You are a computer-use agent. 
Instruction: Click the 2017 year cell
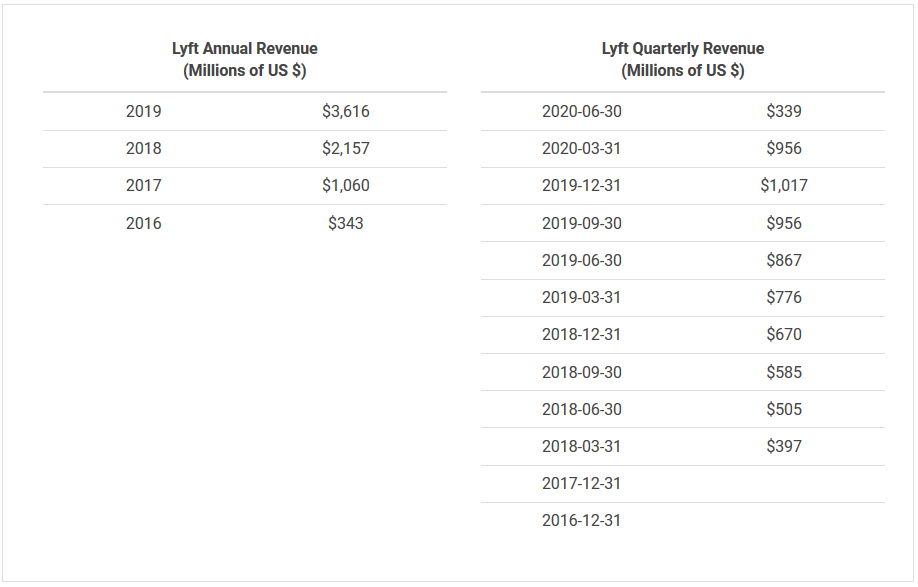click(143, 186)
